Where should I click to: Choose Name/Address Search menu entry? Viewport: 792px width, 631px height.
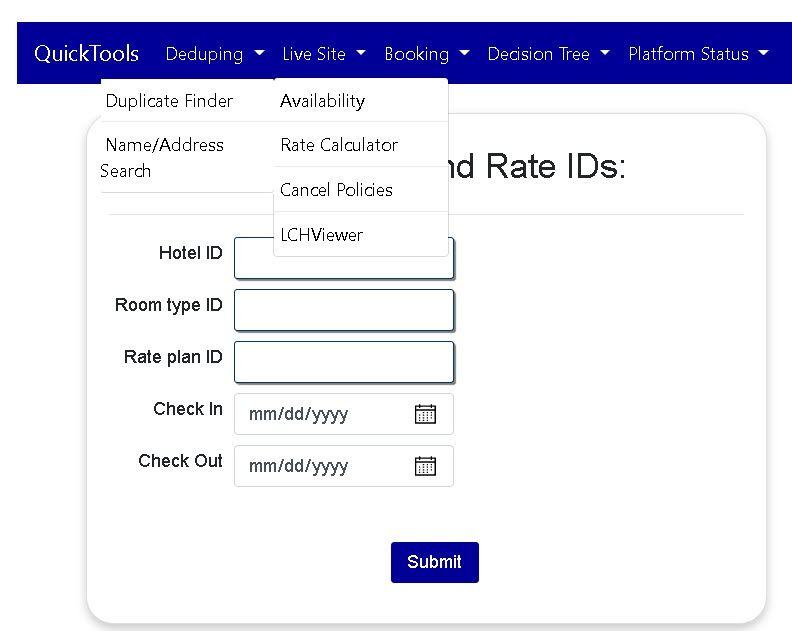(x=164, y=158)
